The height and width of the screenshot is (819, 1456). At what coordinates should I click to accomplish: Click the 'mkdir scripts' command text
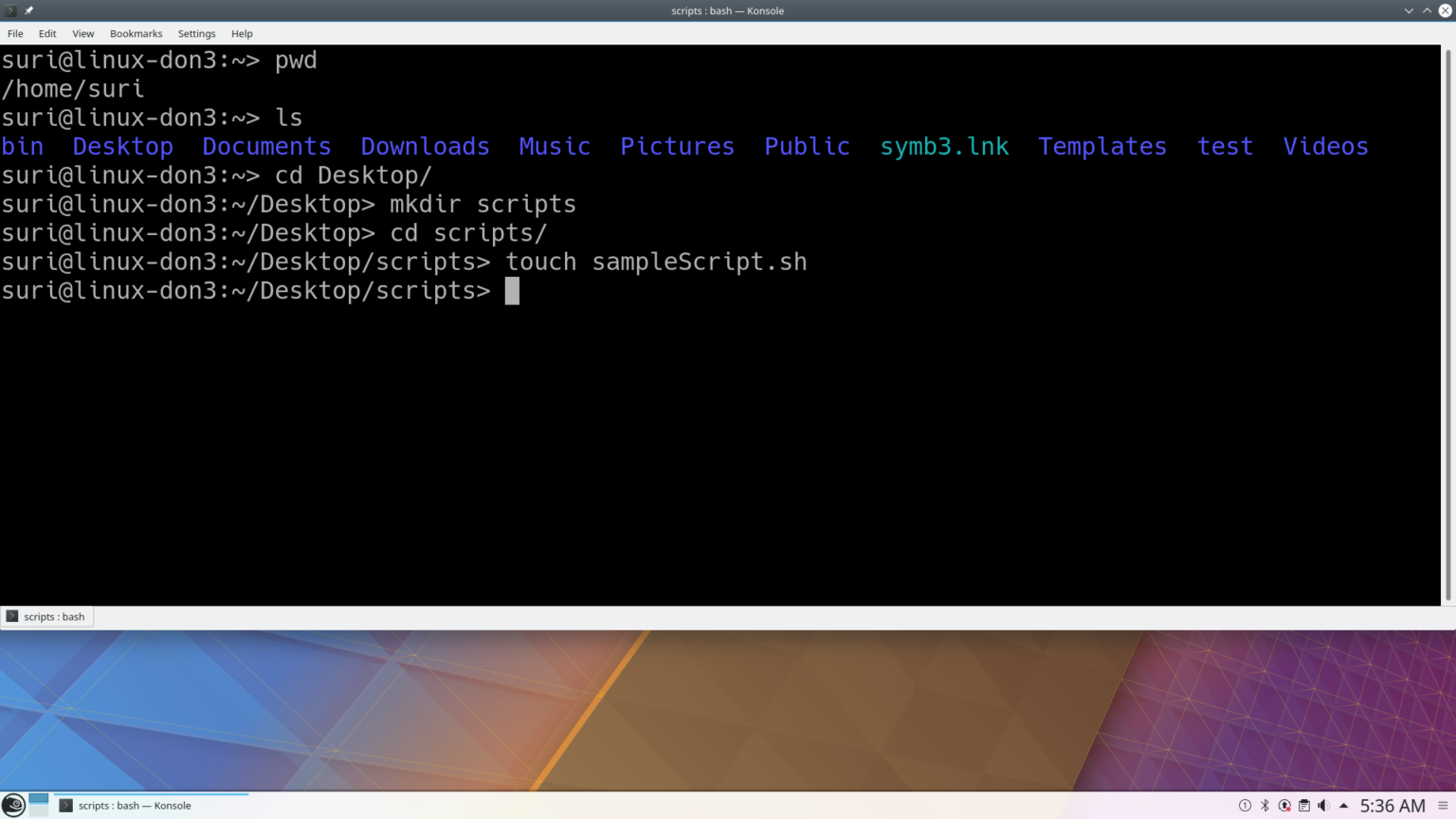pyautogui.click(x=482, y=204)
